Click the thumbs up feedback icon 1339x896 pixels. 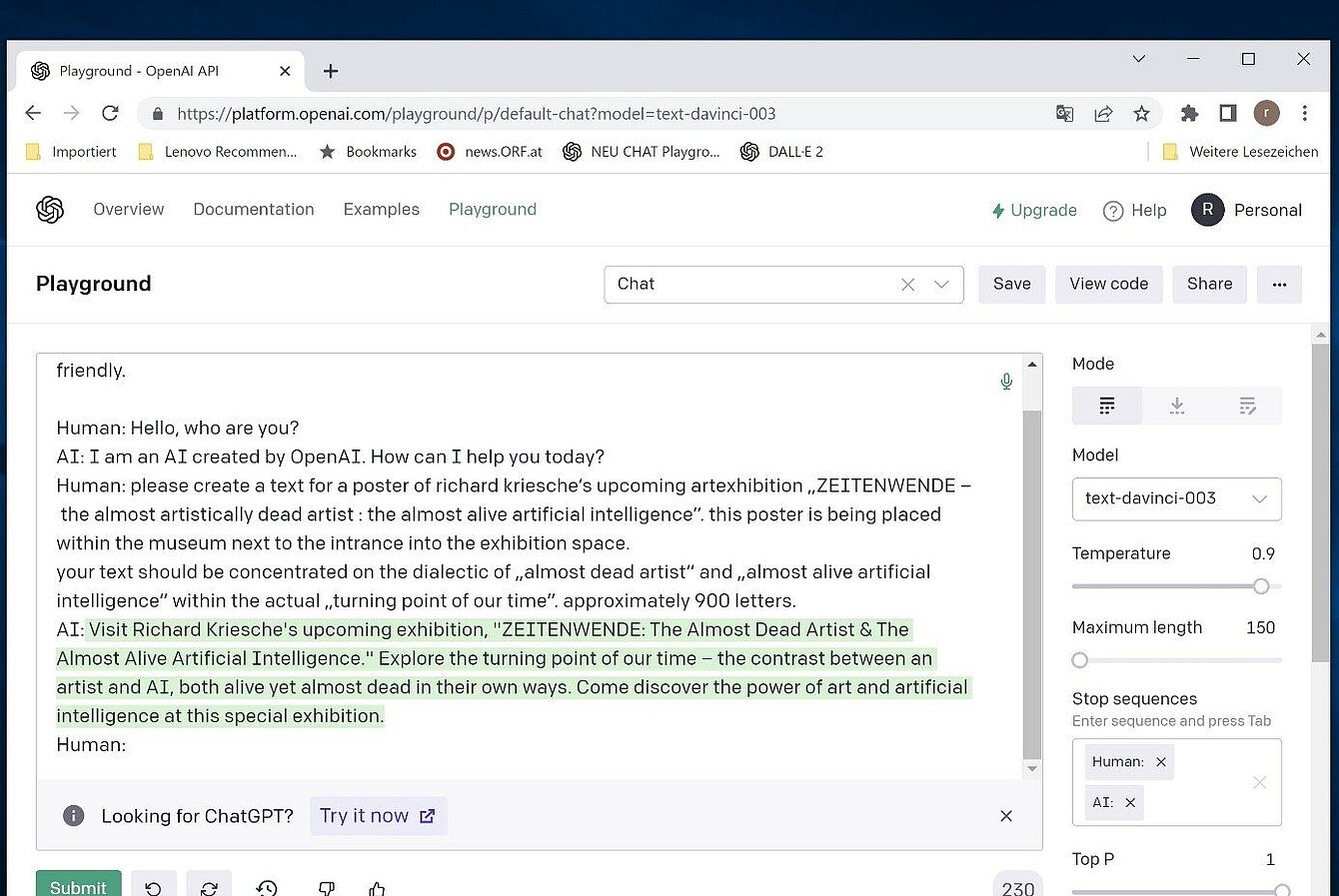[376, 887]
